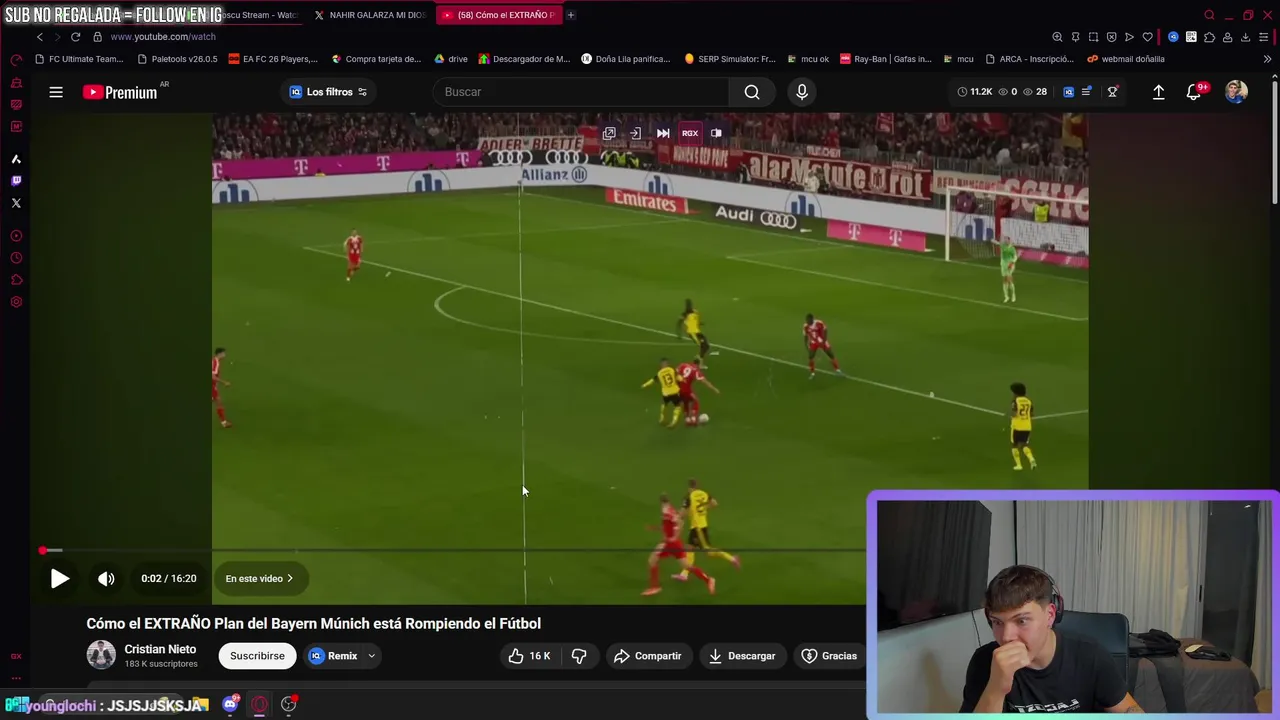The image size is (1280, 720).
Task: Open video pop-out icon in player overlay
Action: tap(609, 133)
